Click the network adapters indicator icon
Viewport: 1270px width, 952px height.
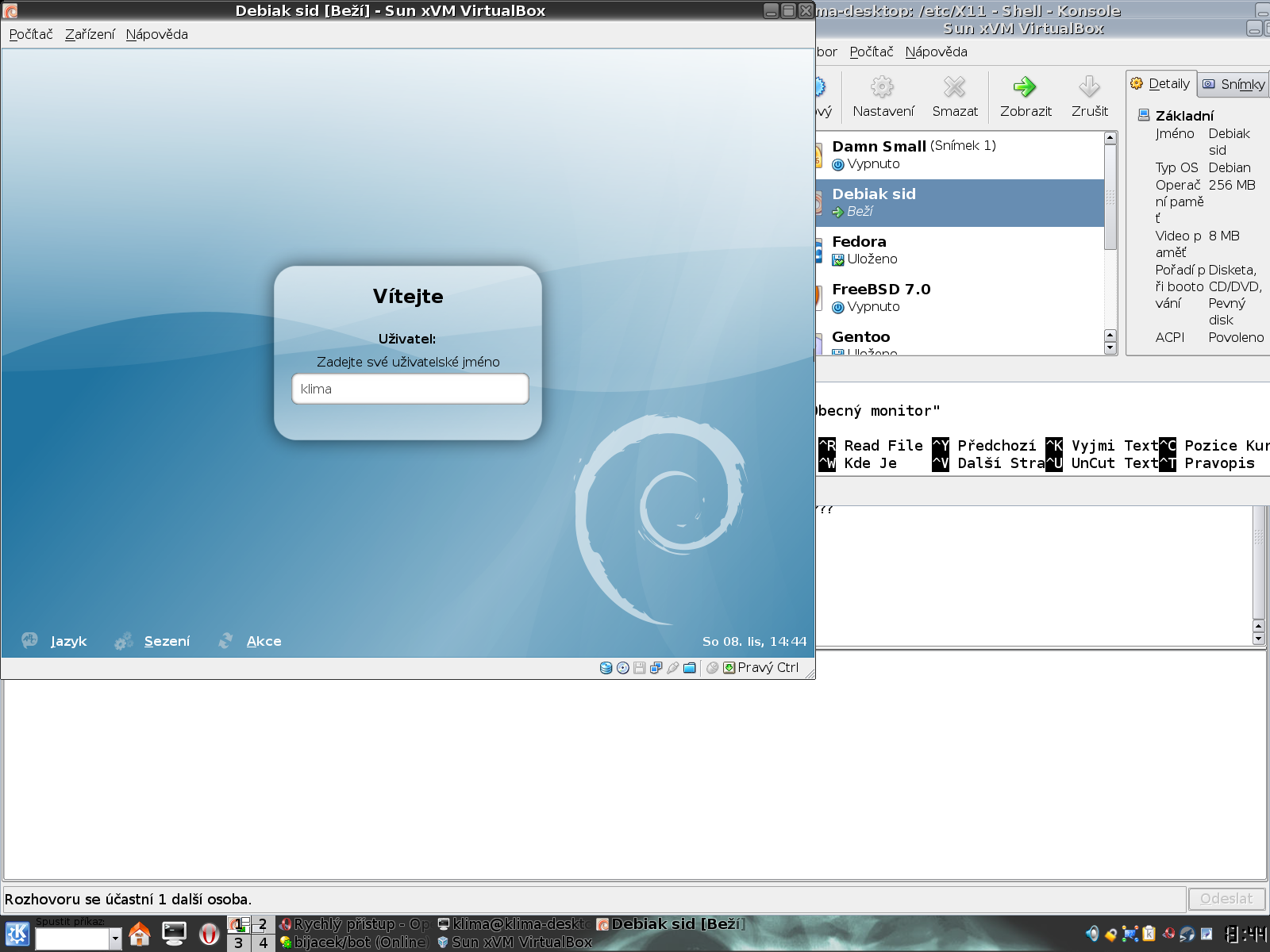(656, 668)
